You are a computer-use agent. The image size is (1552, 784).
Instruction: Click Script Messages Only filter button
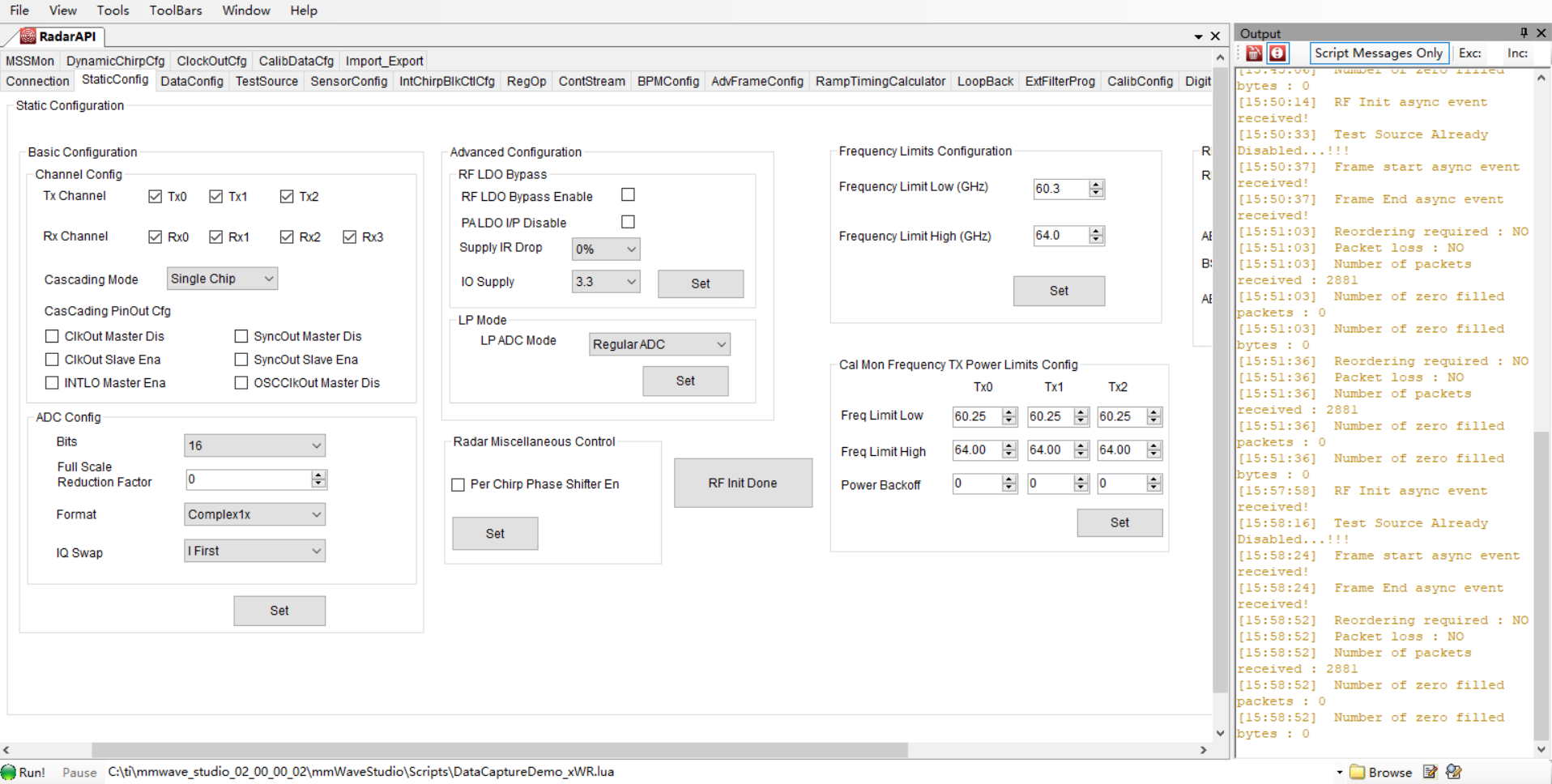[x=1379, y=53]
